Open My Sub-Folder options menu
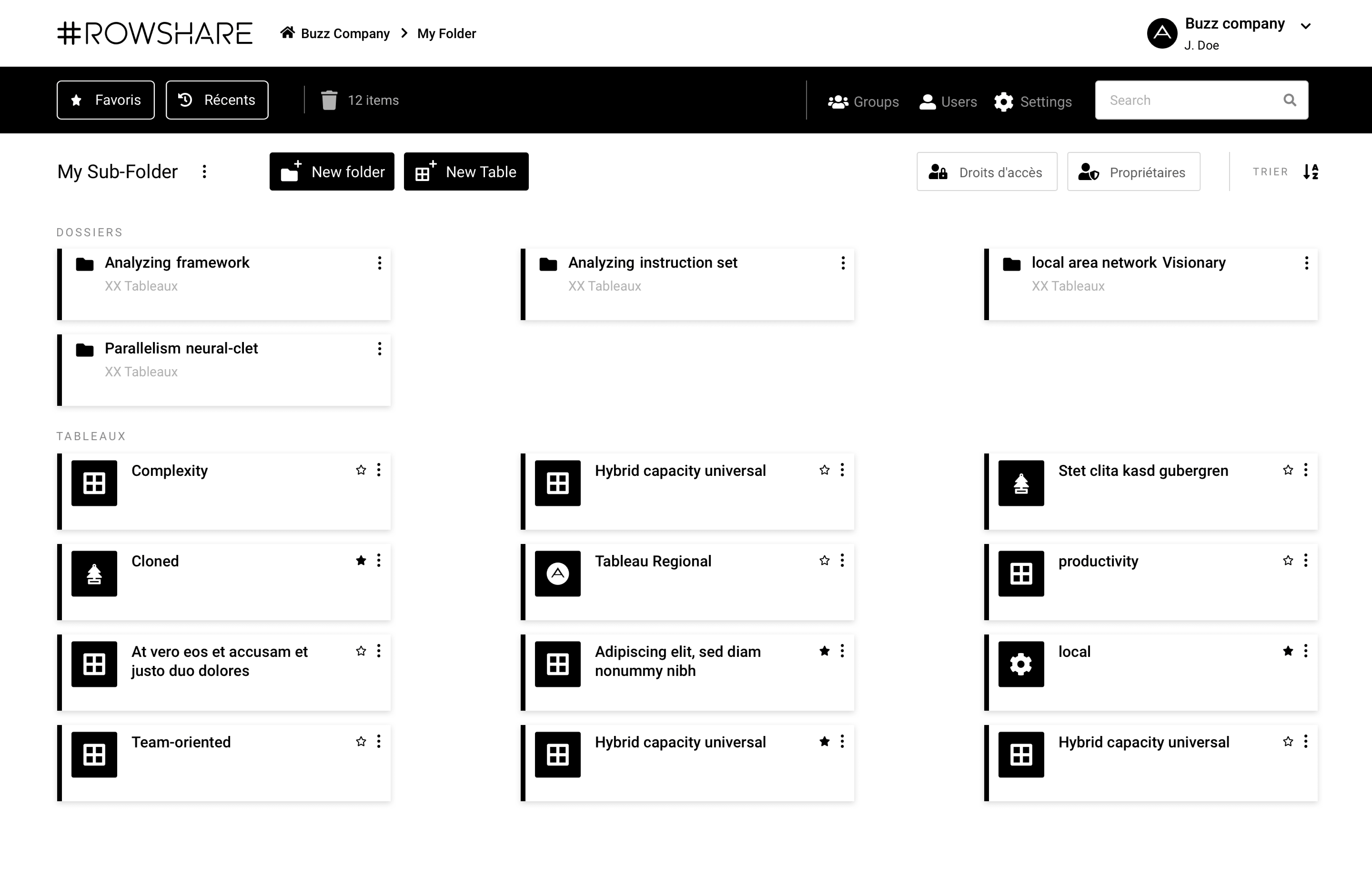Image resolution: width=1372 pixels, height=886 pixels. point(204,171)
